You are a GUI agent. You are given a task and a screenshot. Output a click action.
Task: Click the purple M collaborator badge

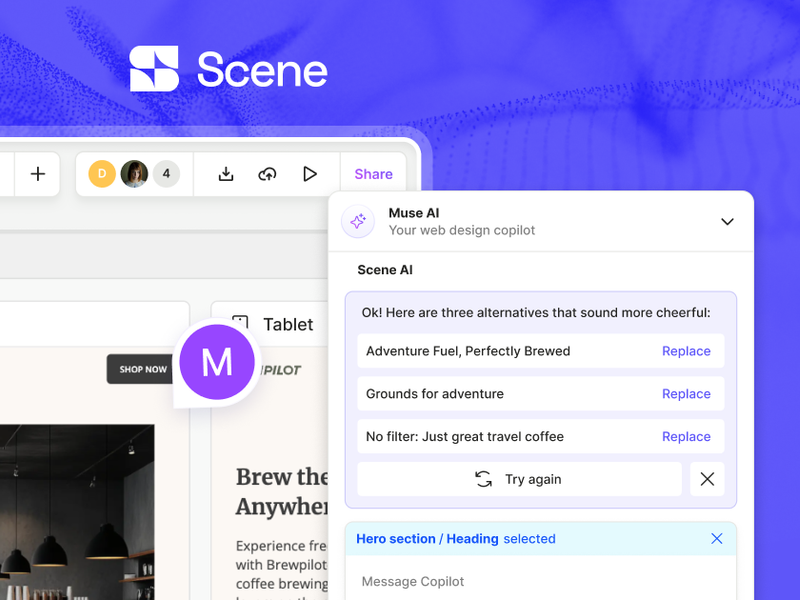[x=217, y=362]
